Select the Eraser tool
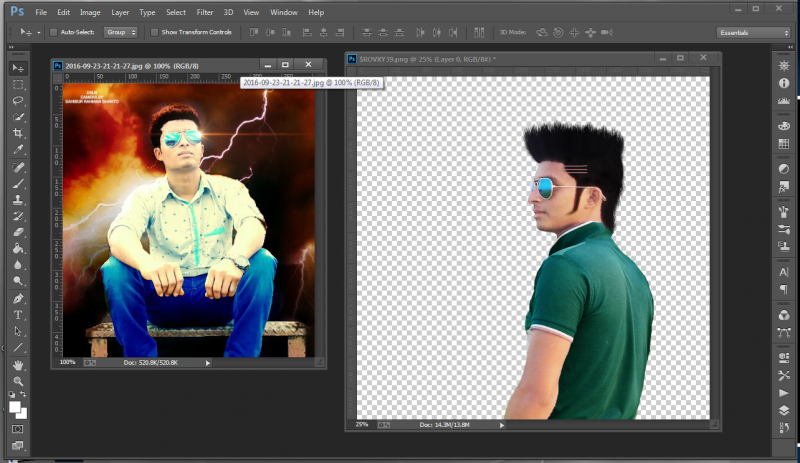Image resolution: width=800 pixels, height=463 pixels. tap(18, 231)
